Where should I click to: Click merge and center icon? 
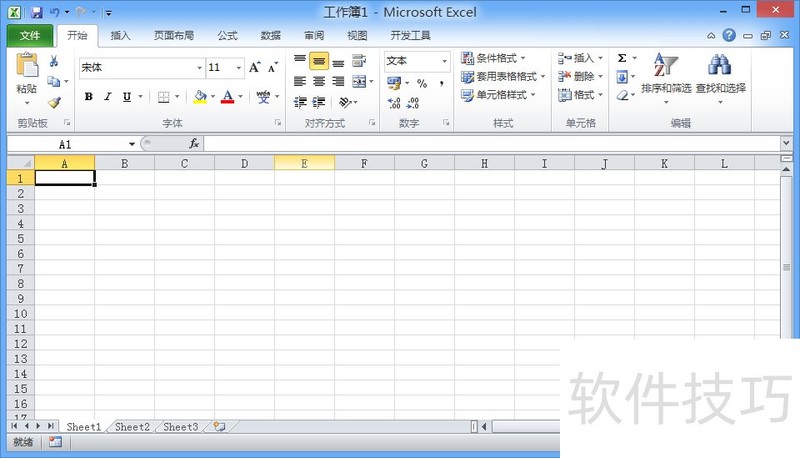point(359,81)
